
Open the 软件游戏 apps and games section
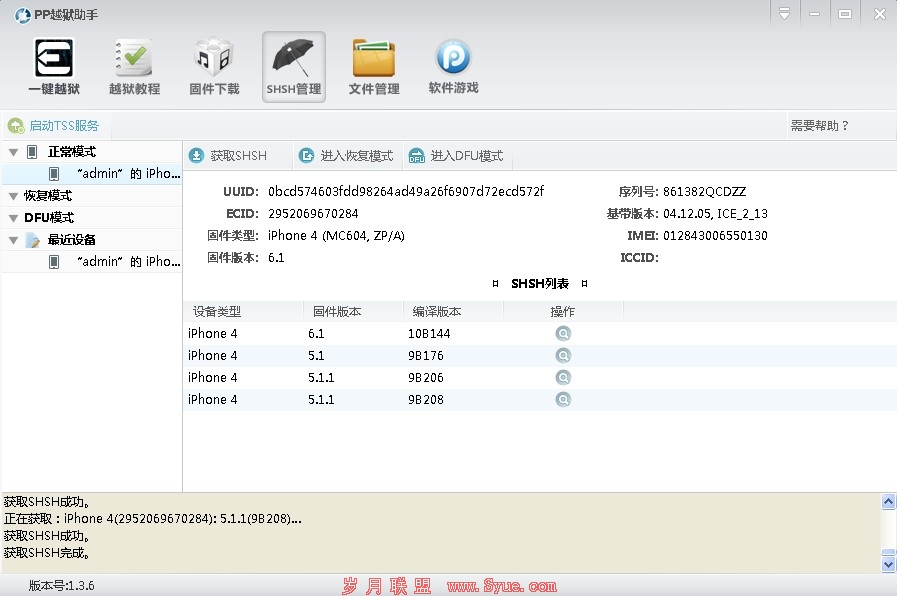[454, 67]
